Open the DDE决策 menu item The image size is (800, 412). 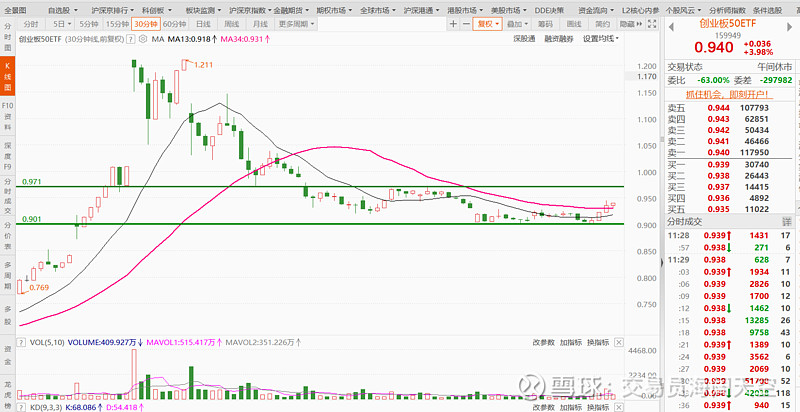pos(549,10)
